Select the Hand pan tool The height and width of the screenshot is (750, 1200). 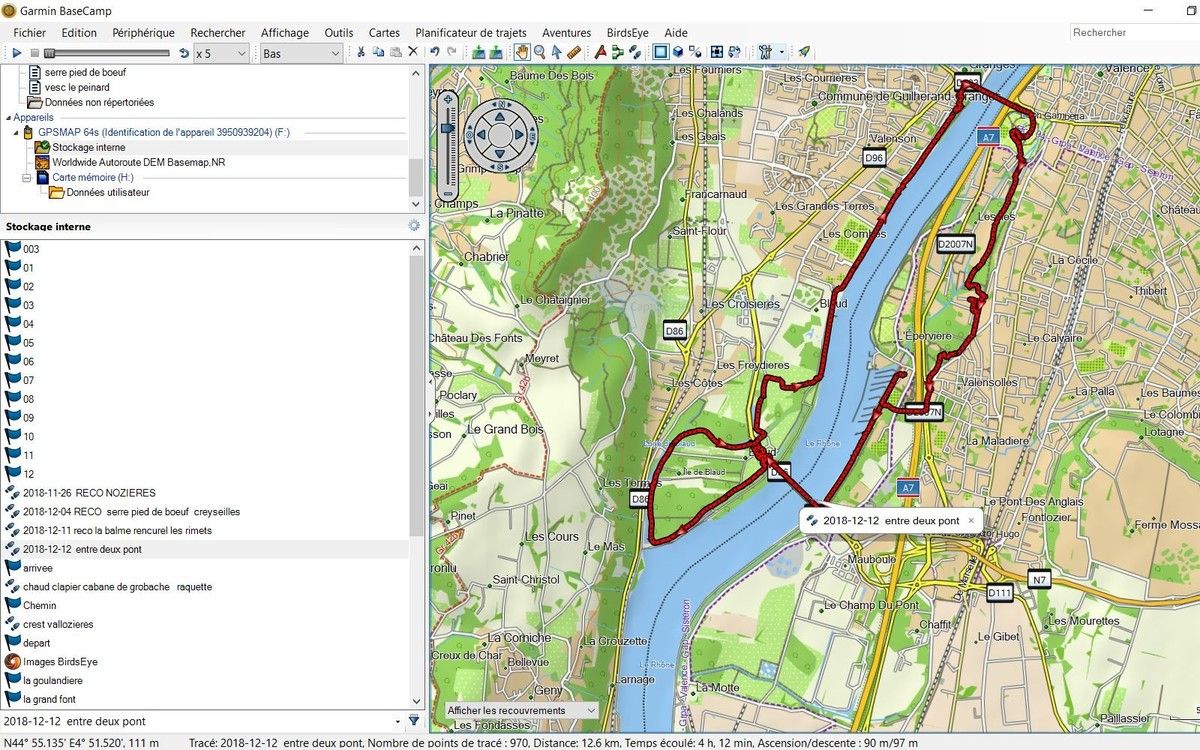click(521, 52)
